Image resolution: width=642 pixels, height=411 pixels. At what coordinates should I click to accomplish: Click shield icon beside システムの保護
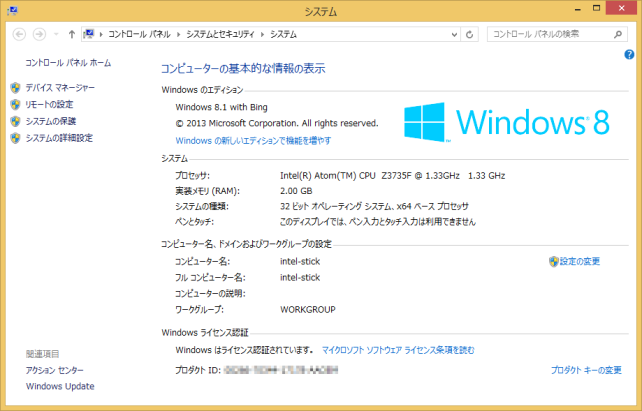coord(16,121)
